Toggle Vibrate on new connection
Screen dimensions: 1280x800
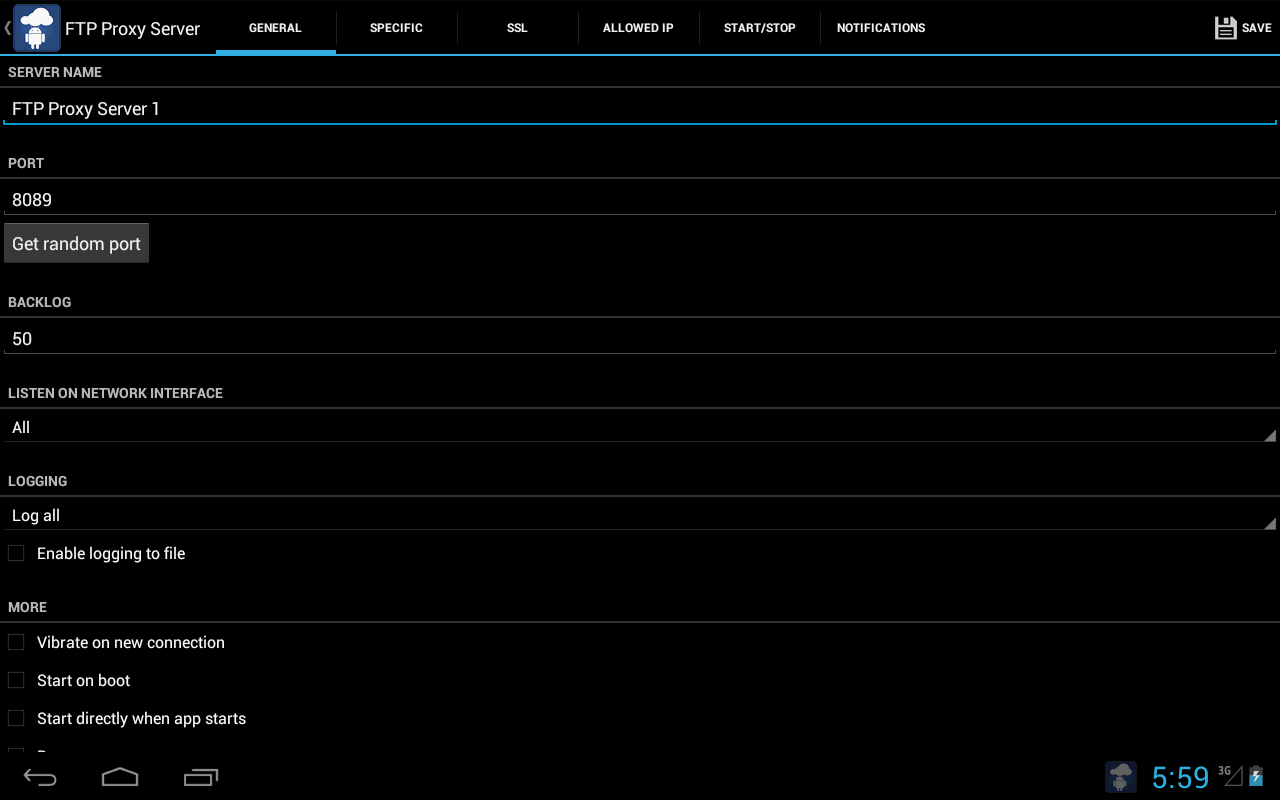pyautogui.click(x=16, y=642)
